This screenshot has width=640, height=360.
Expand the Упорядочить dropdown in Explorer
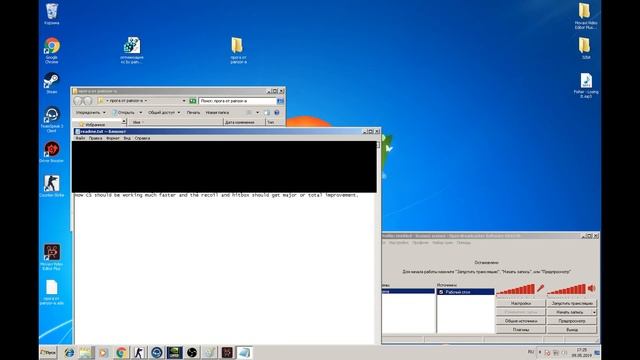(x=91, y=112)
